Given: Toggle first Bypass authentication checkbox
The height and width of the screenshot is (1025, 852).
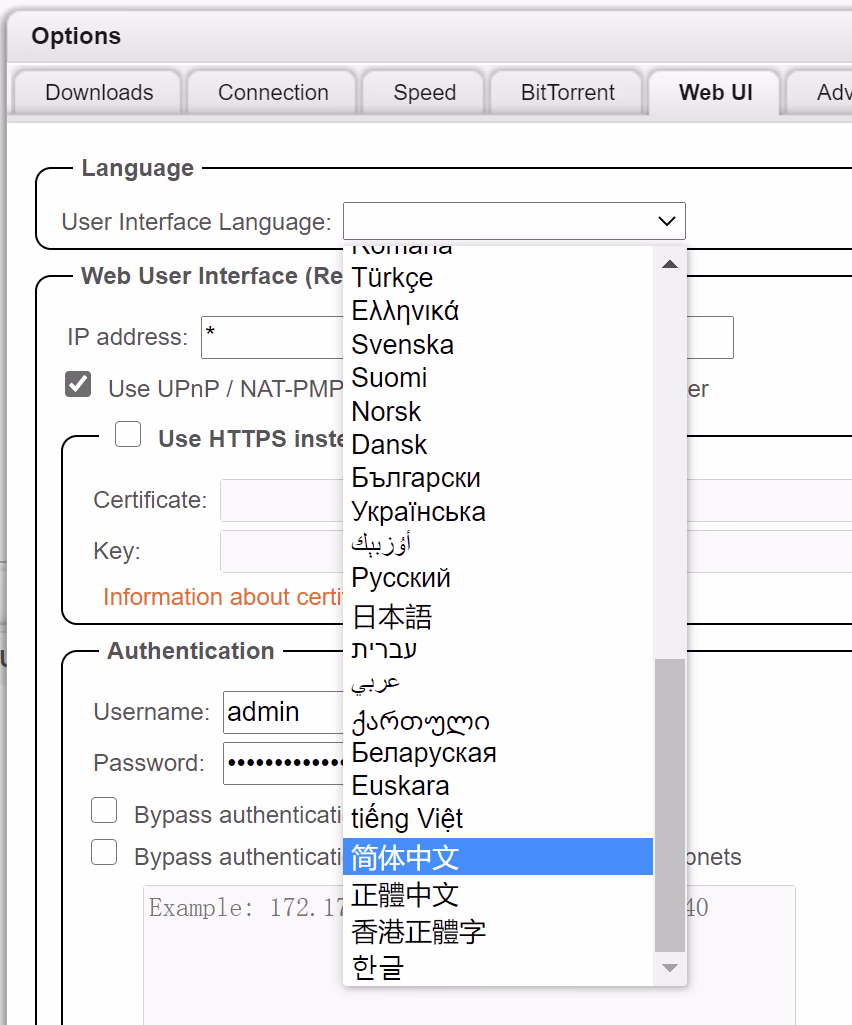Looking at the screenshot, I should (x=104, y=811).
